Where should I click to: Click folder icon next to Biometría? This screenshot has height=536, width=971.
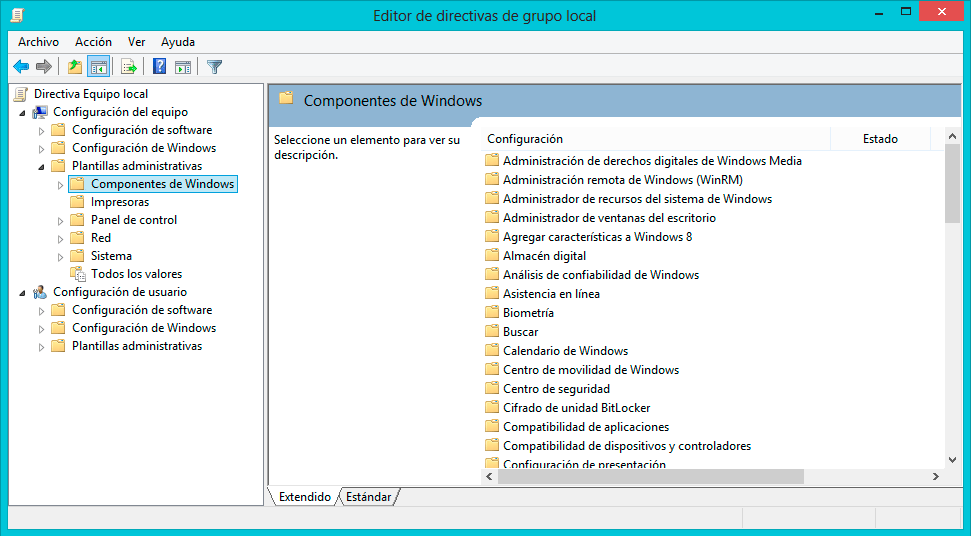pyautogui.click(x=492, y=313)
